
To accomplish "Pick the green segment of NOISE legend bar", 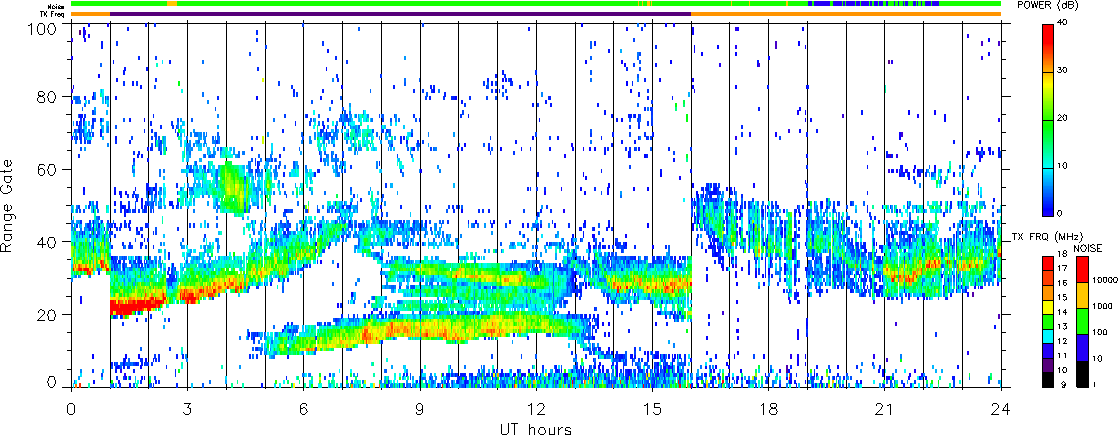I will [x=1080, y=322].
